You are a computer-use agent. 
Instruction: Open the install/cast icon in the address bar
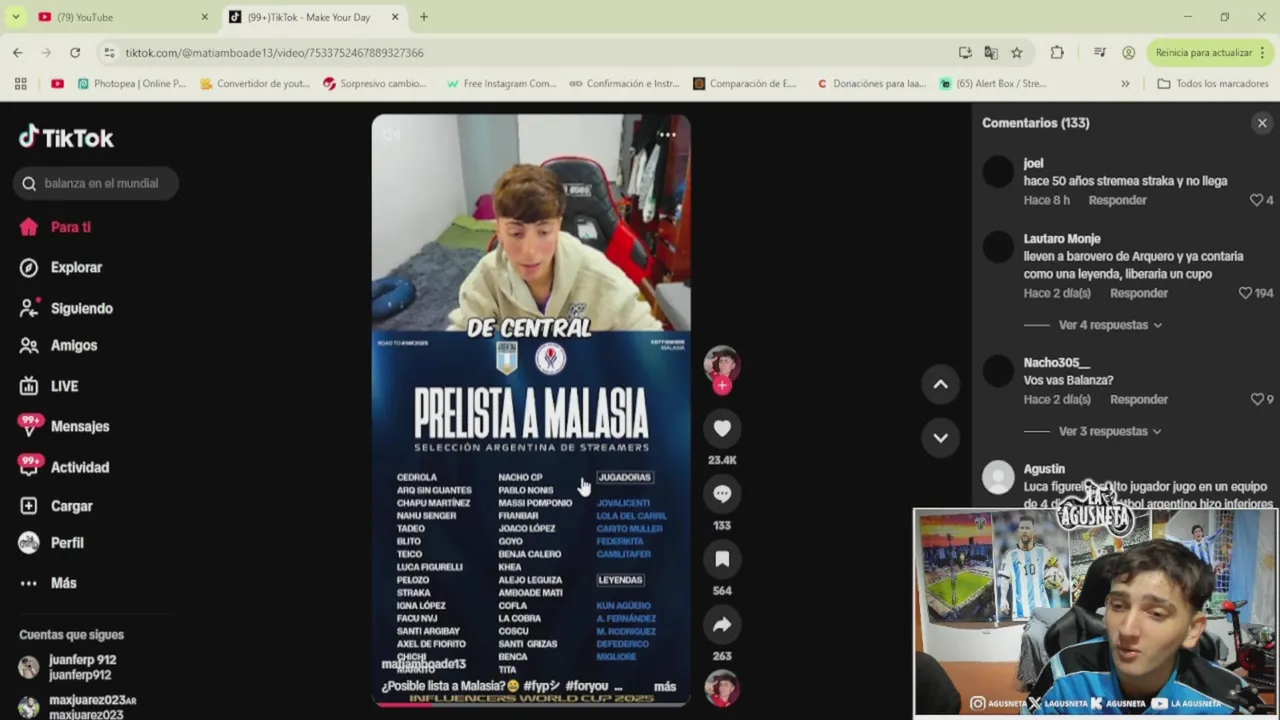pyautogui.click(x=965, y=52)
